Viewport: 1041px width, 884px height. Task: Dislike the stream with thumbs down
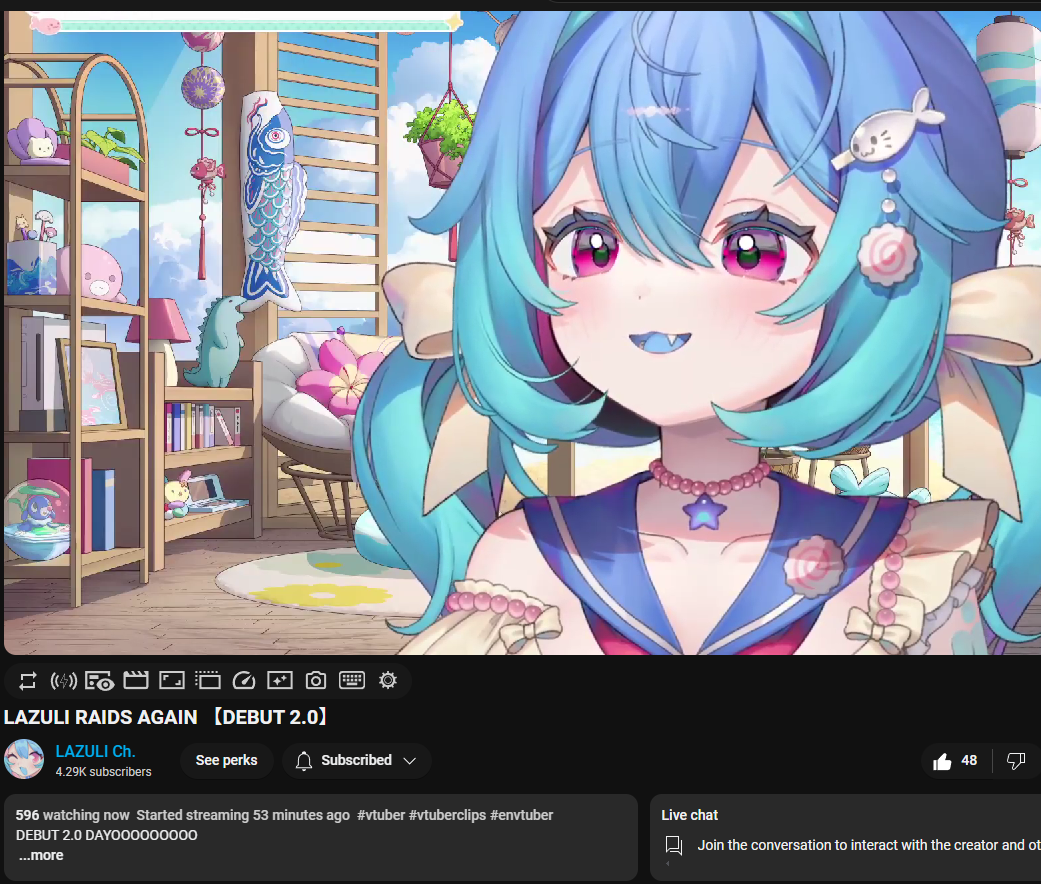1016,761
